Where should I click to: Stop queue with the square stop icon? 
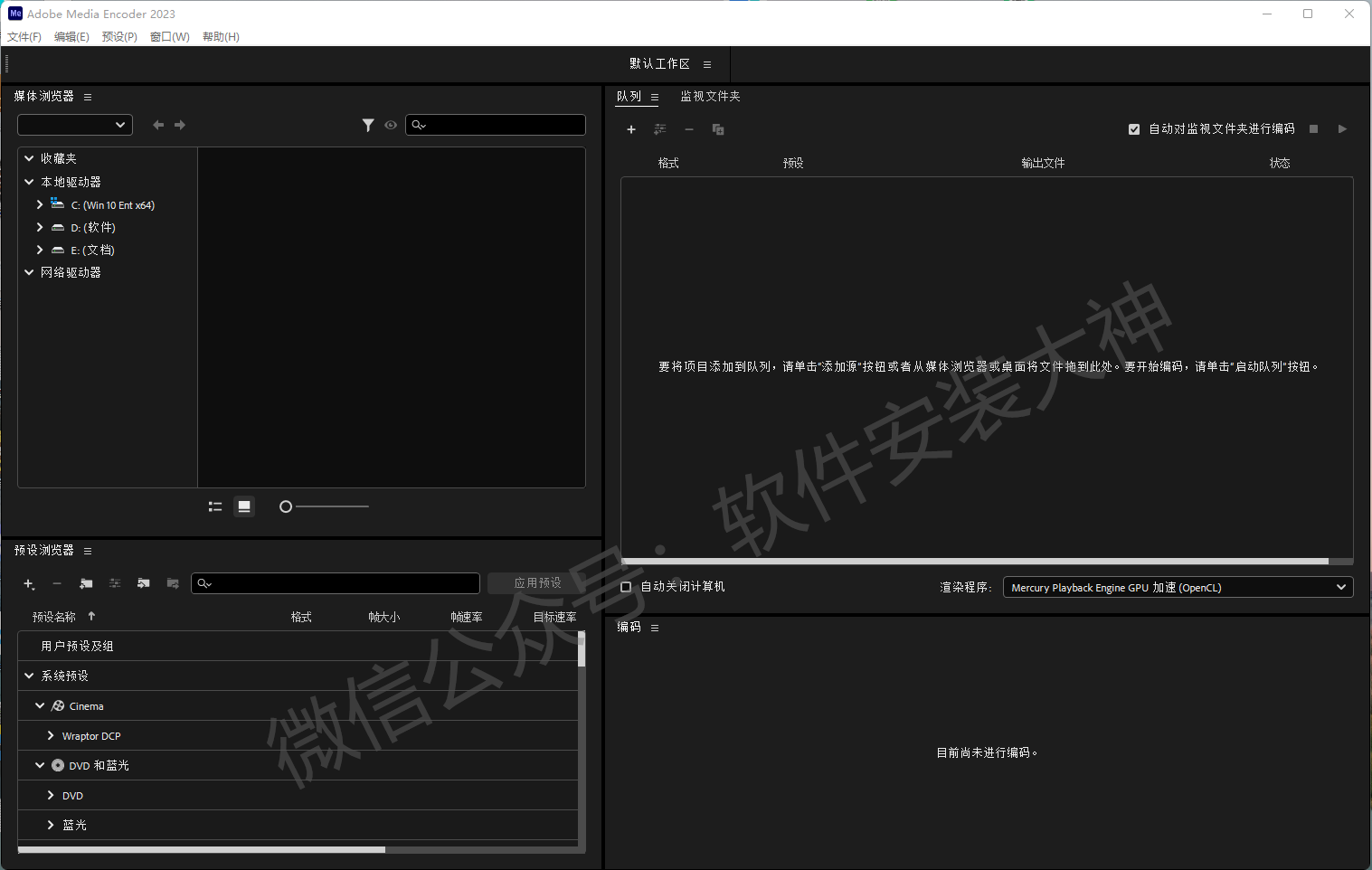[1313, 129]
